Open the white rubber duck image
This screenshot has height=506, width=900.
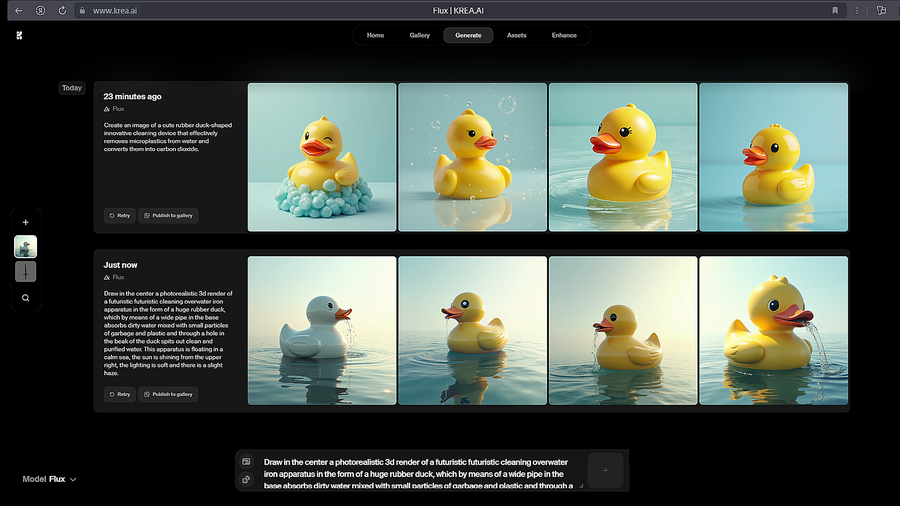pos(322,330)
